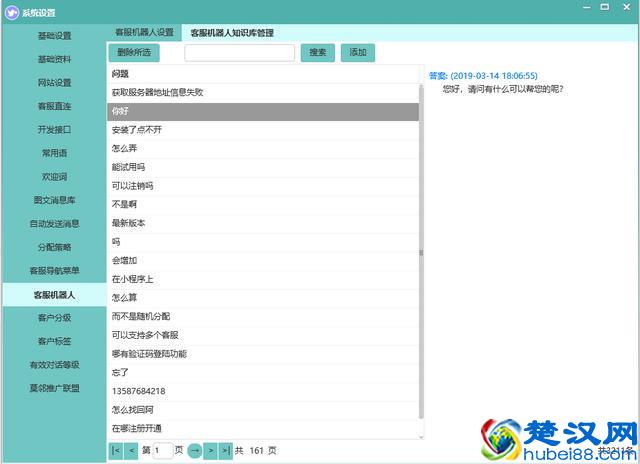Click the 搜索 button
This screenshot has height=464, width=640.
click(318, 52)
